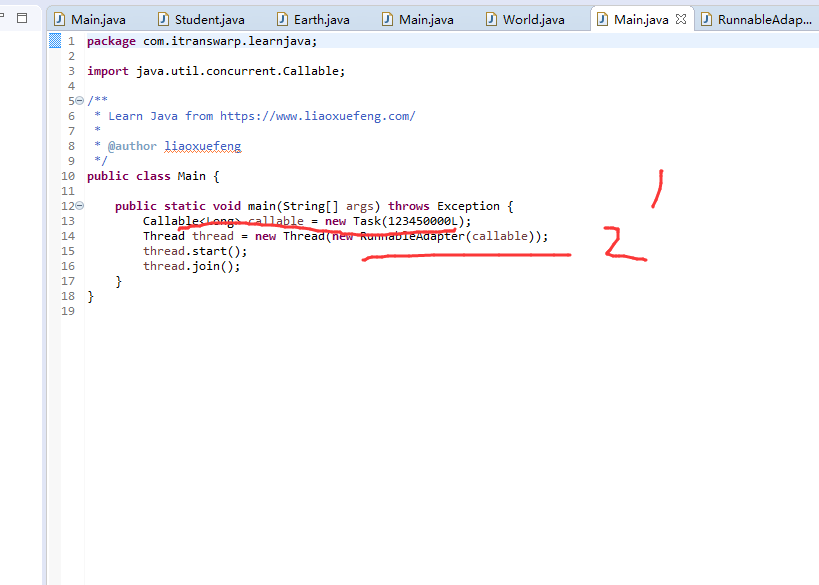The image size is (819, 585).
Task: Click the Java file icon on RunnableAdap... tab
Action: (707, 19)
